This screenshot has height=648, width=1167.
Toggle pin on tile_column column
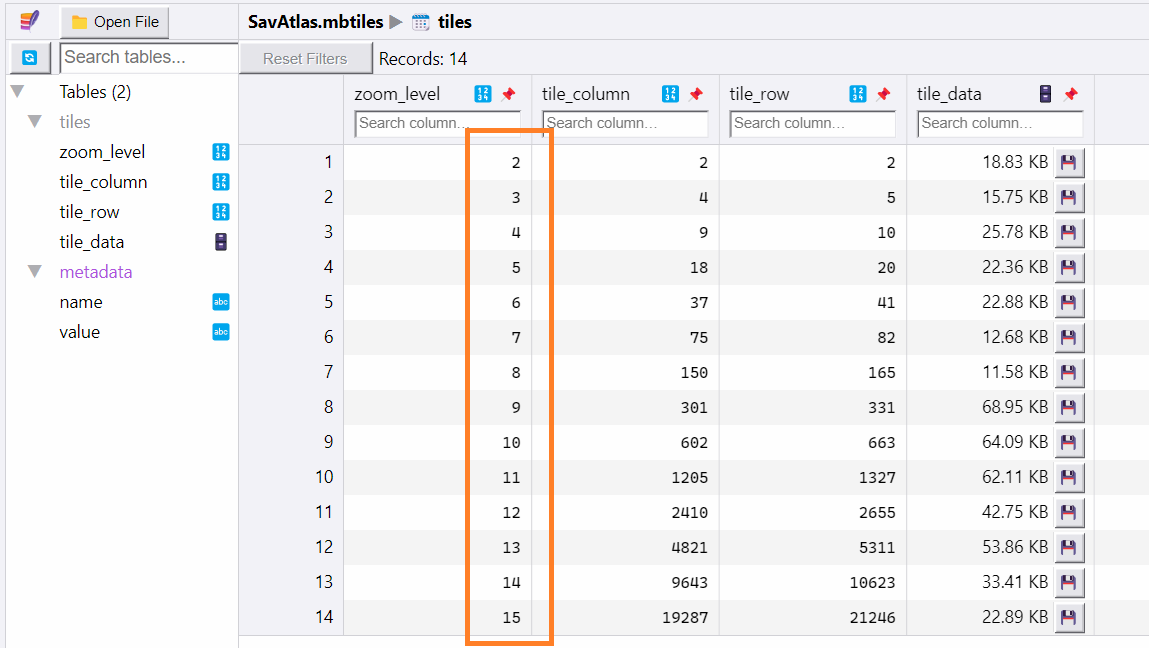[695, 94]
